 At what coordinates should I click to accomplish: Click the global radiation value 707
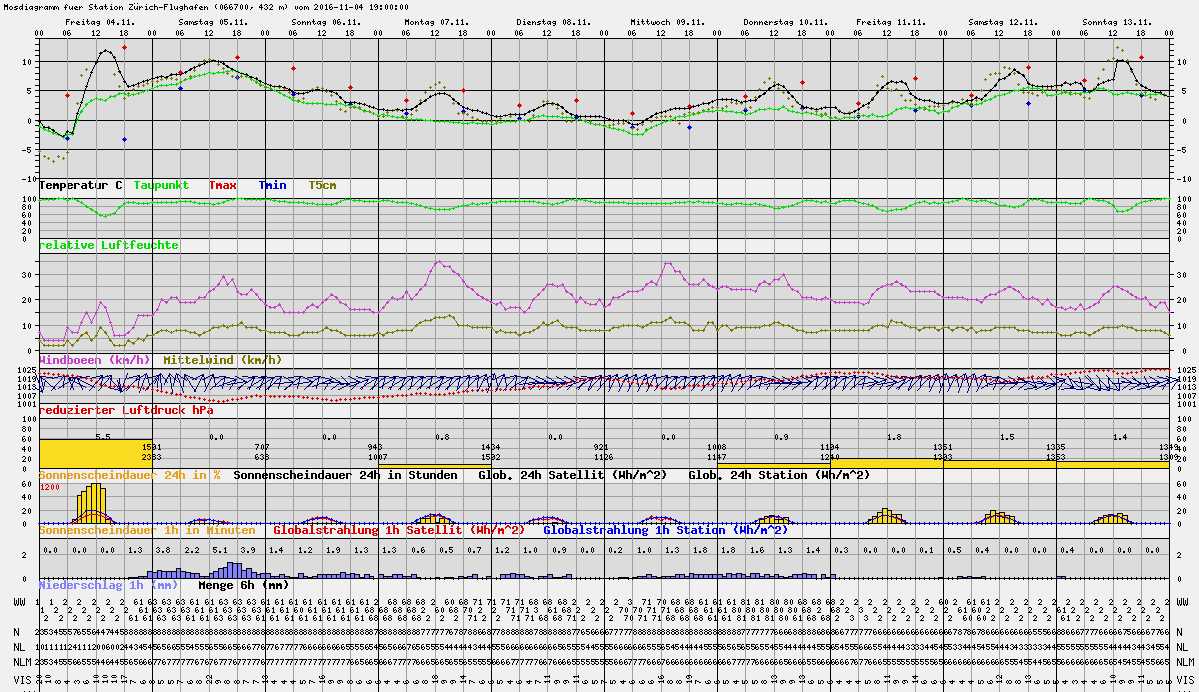pos(262,447)
